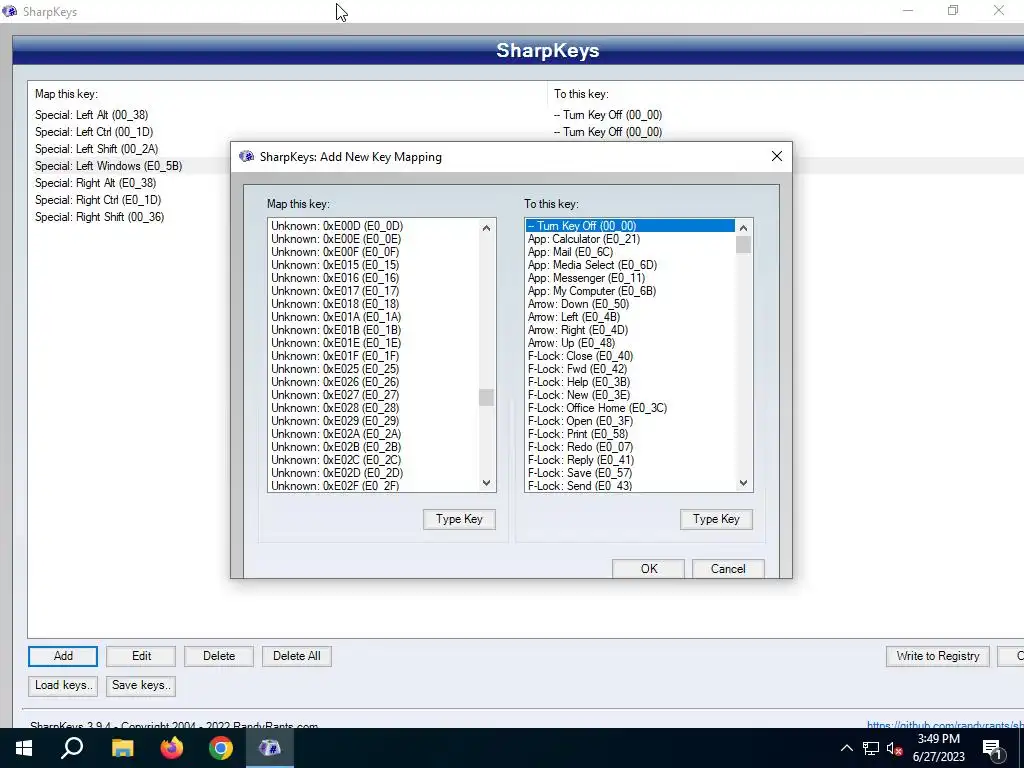Select App: Mail (E0_6C)
The height and width of the screenshot is (768, 1024).
click(630, 252)
